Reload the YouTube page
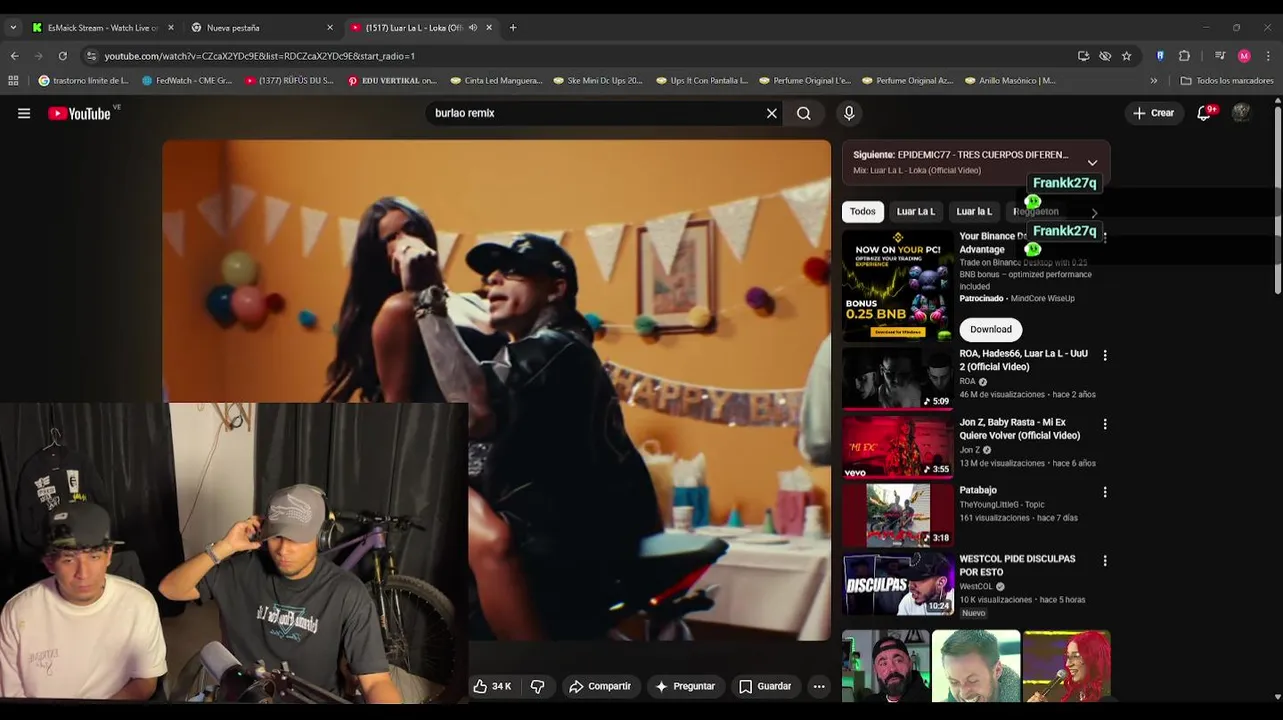The height and width of the screenshot is (720, 1283). point(62,56)
